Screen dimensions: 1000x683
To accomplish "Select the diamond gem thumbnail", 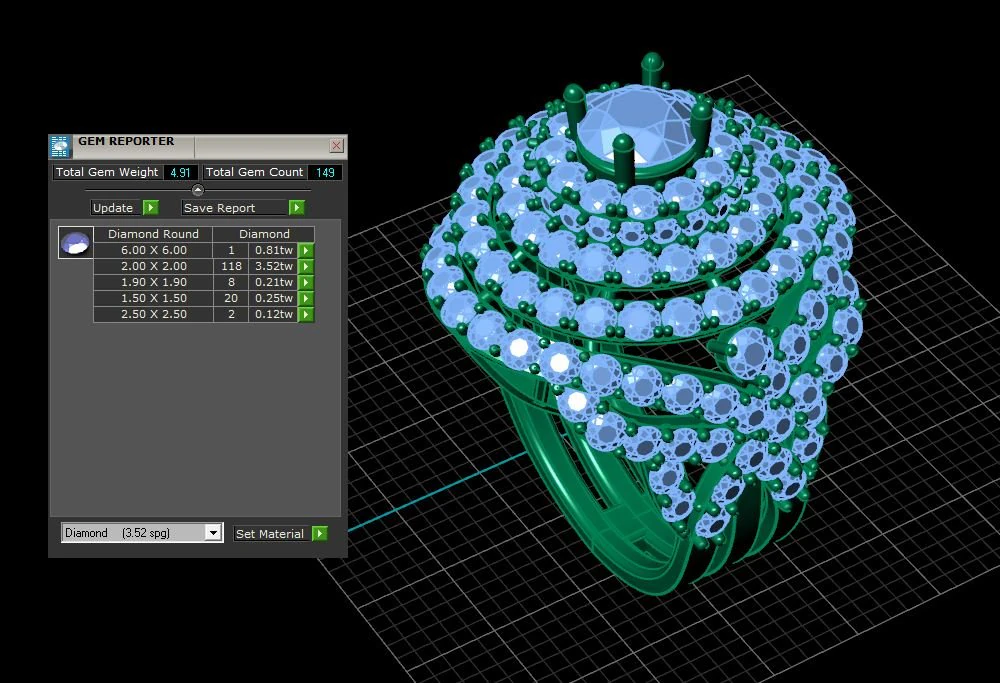I will pyautogui.click(x=75, y=243).
